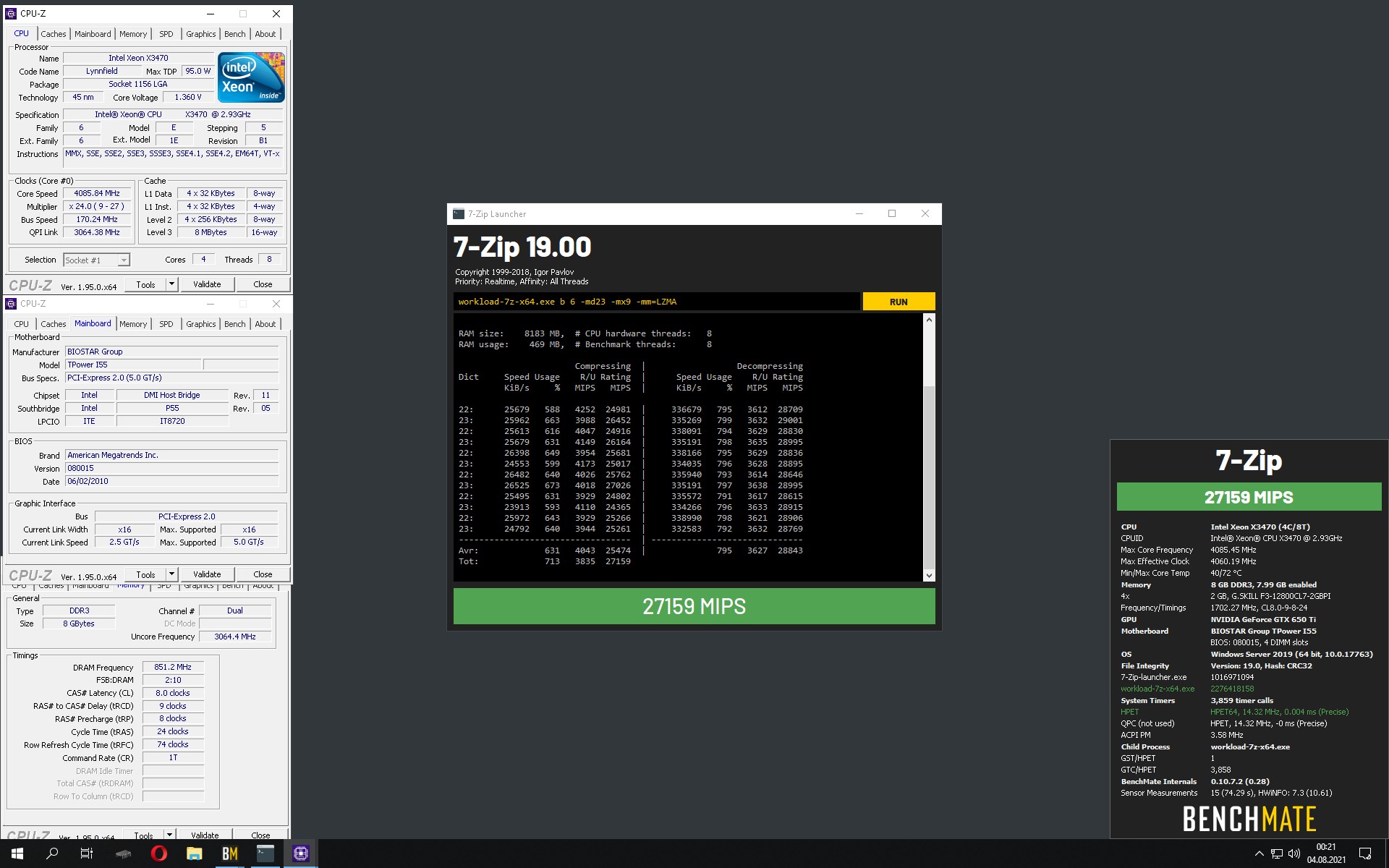Open notification center icon
Image resolution: width=1389 pixels, height=868 pixels.
point(1365,854)
